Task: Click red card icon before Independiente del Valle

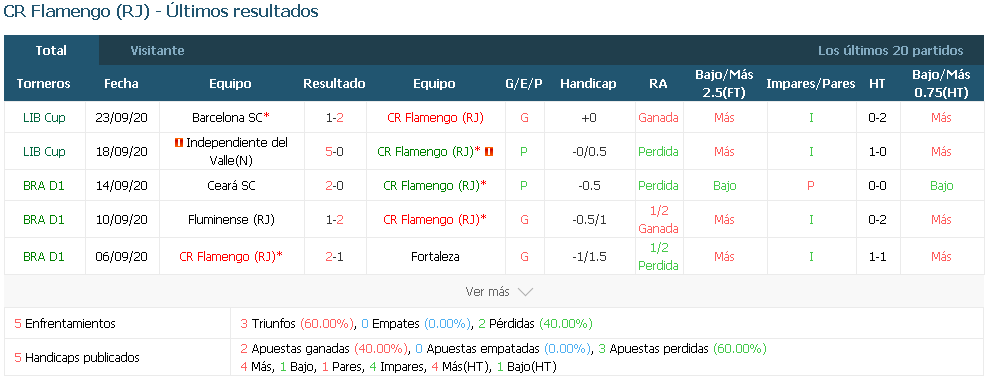Action: (x=179, y=143)
